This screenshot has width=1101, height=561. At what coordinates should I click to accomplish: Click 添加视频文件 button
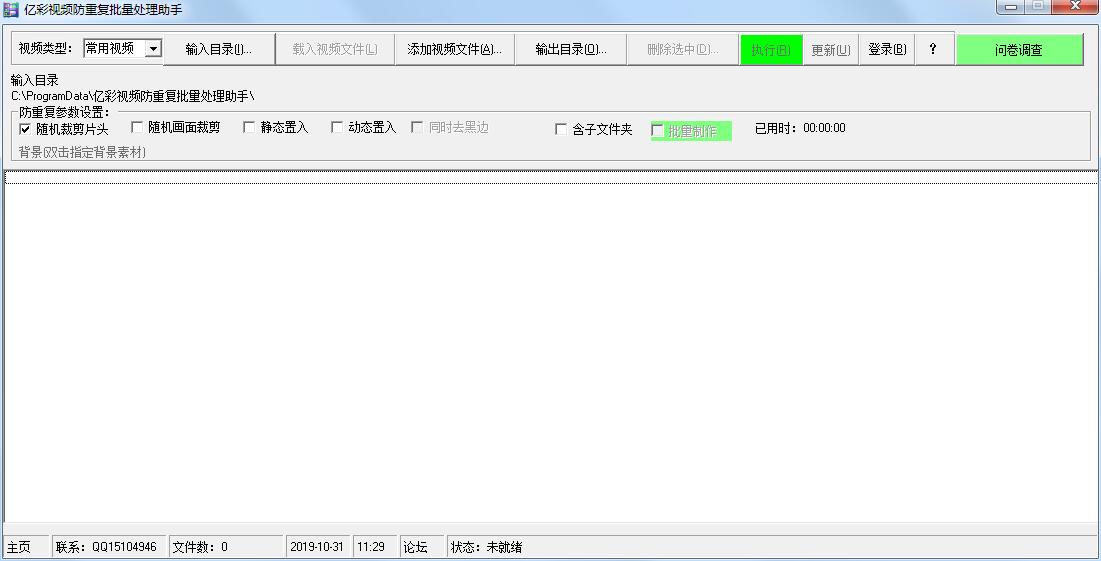pyautogui.click(x=454, y=50)
